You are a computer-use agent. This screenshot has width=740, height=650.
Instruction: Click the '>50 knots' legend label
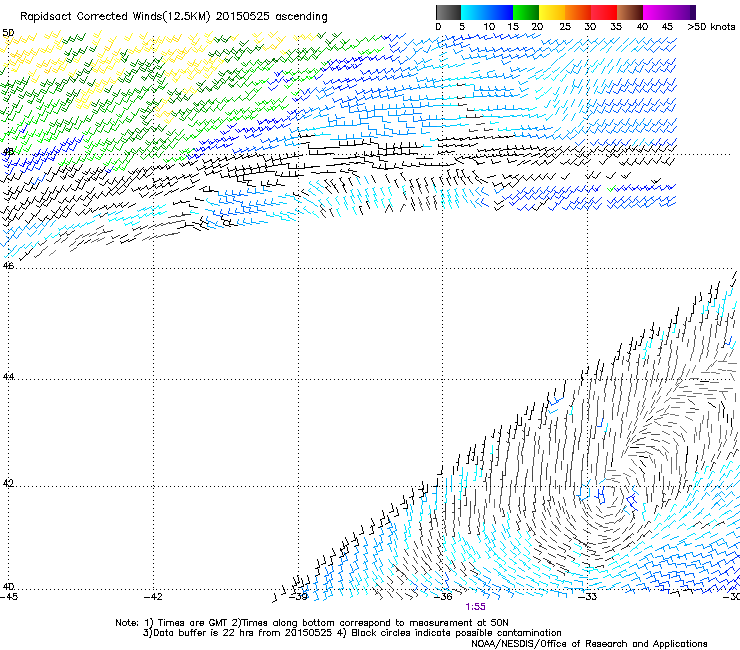pos(711,27)
